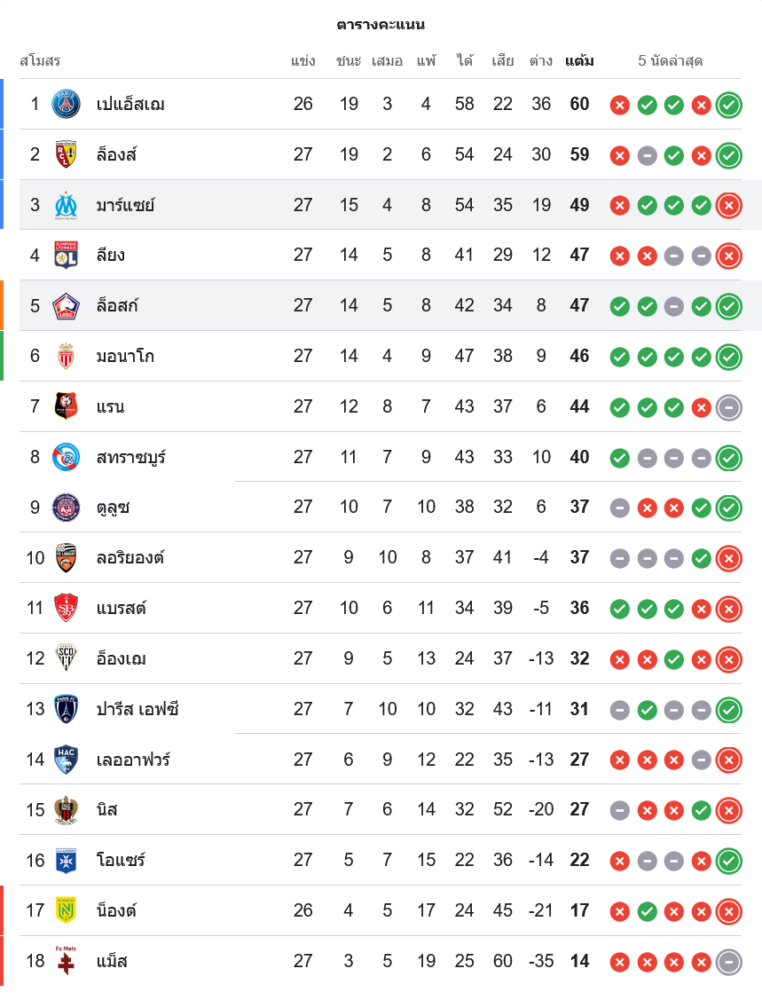Click the Lille club crest
Image resolution: width=762 pixels, height=1000 pixels.
coord(66,305)
